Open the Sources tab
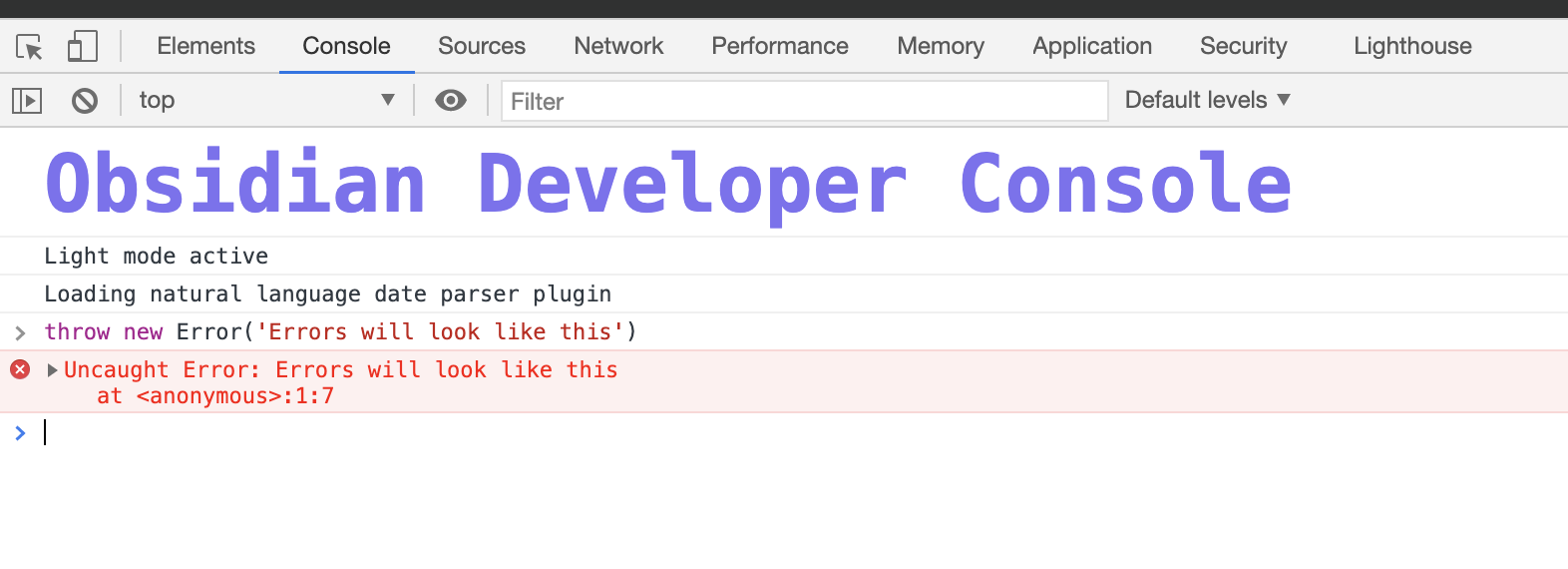This screenshot has height=569, width=1568. click(482, 46)
